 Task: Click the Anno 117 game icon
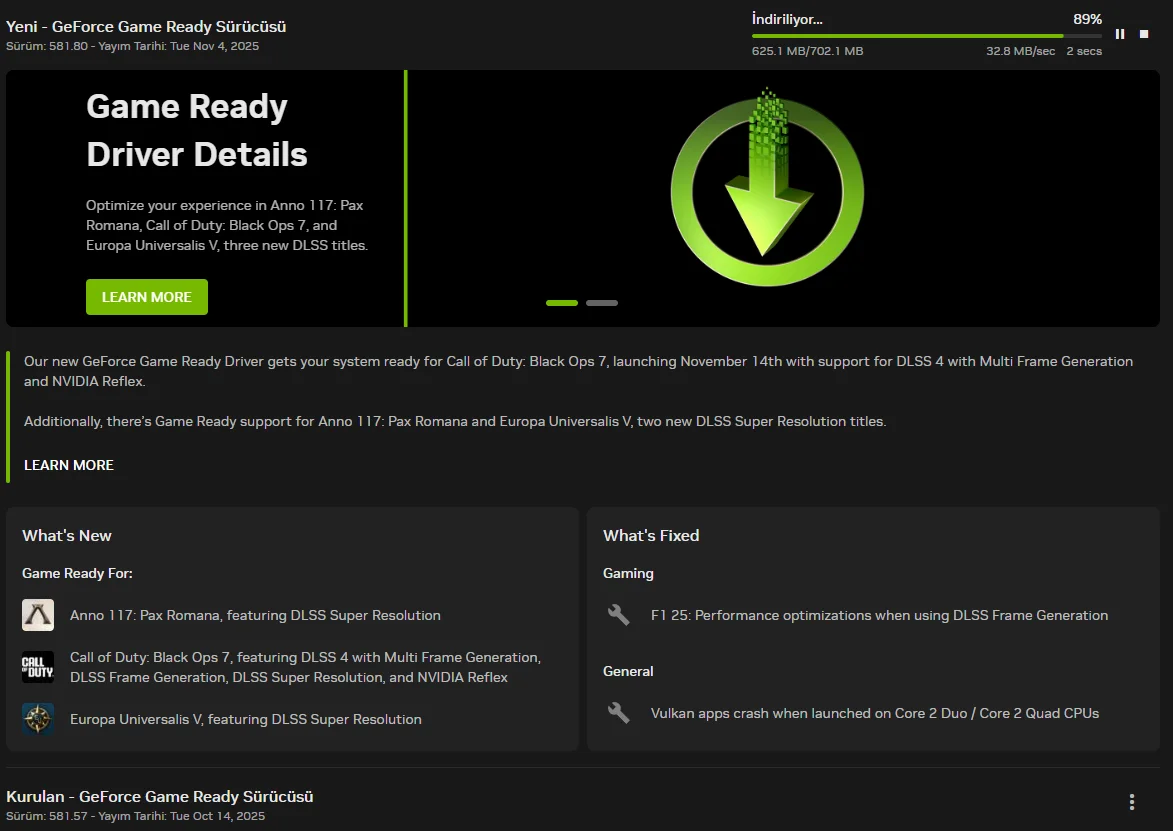coord(38,615)
